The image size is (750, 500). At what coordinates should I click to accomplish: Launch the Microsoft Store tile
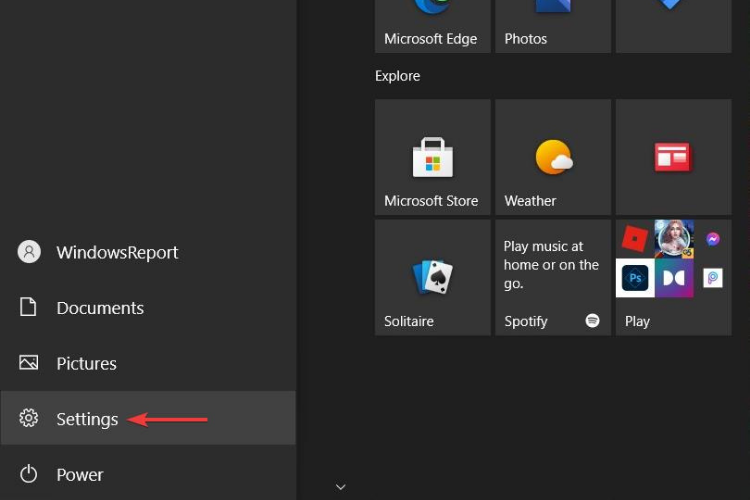433,157
